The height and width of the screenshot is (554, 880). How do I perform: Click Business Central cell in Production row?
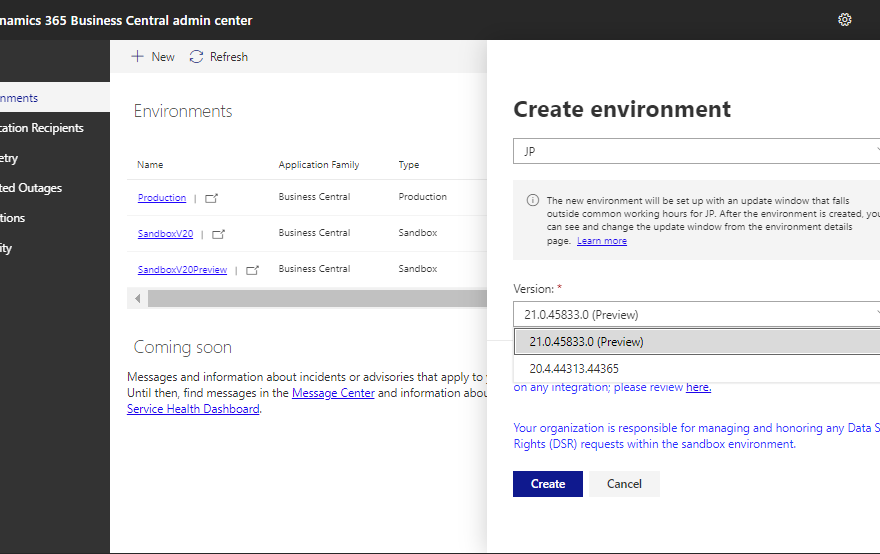[314, 196]
